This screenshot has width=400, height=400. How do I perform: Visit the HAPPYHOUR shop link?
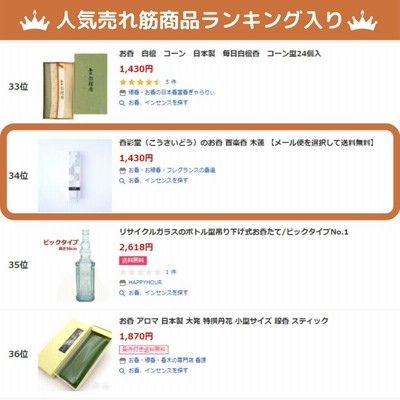tap(145, 282)
